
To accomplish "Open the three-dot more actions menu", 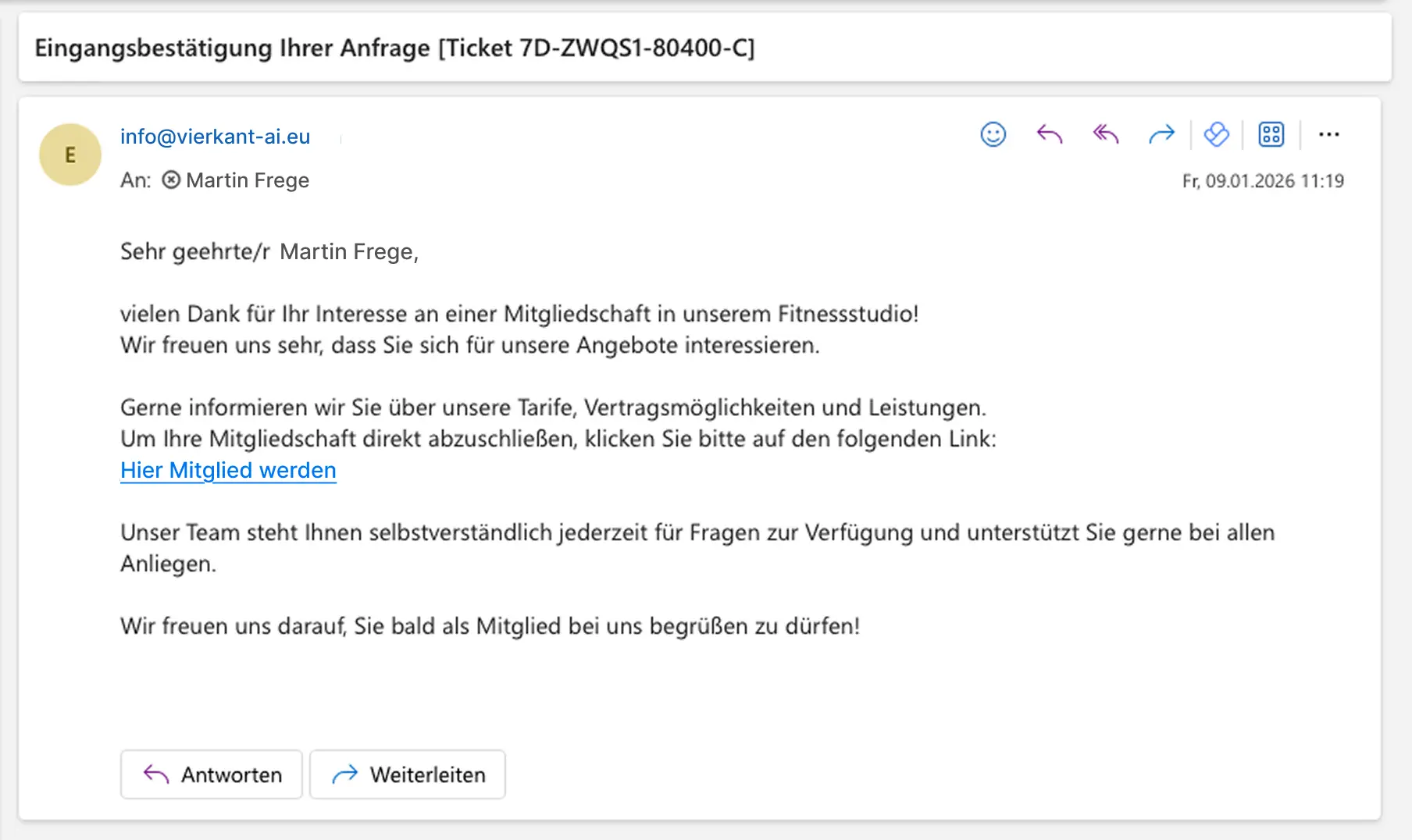I will 1328,135.
